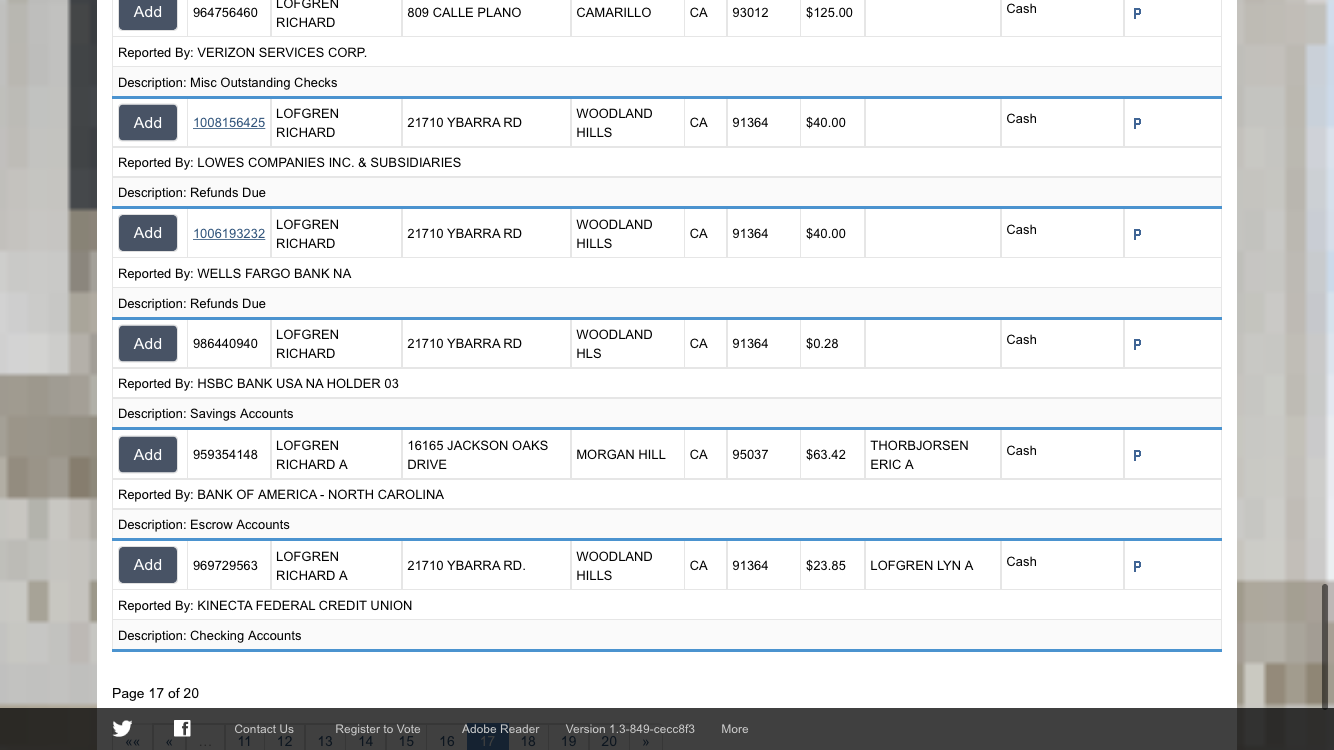This screenshot has height=750, width=1334.
Task: Click "Description: Checking Accounts" line
Action: tap(210, 635)
